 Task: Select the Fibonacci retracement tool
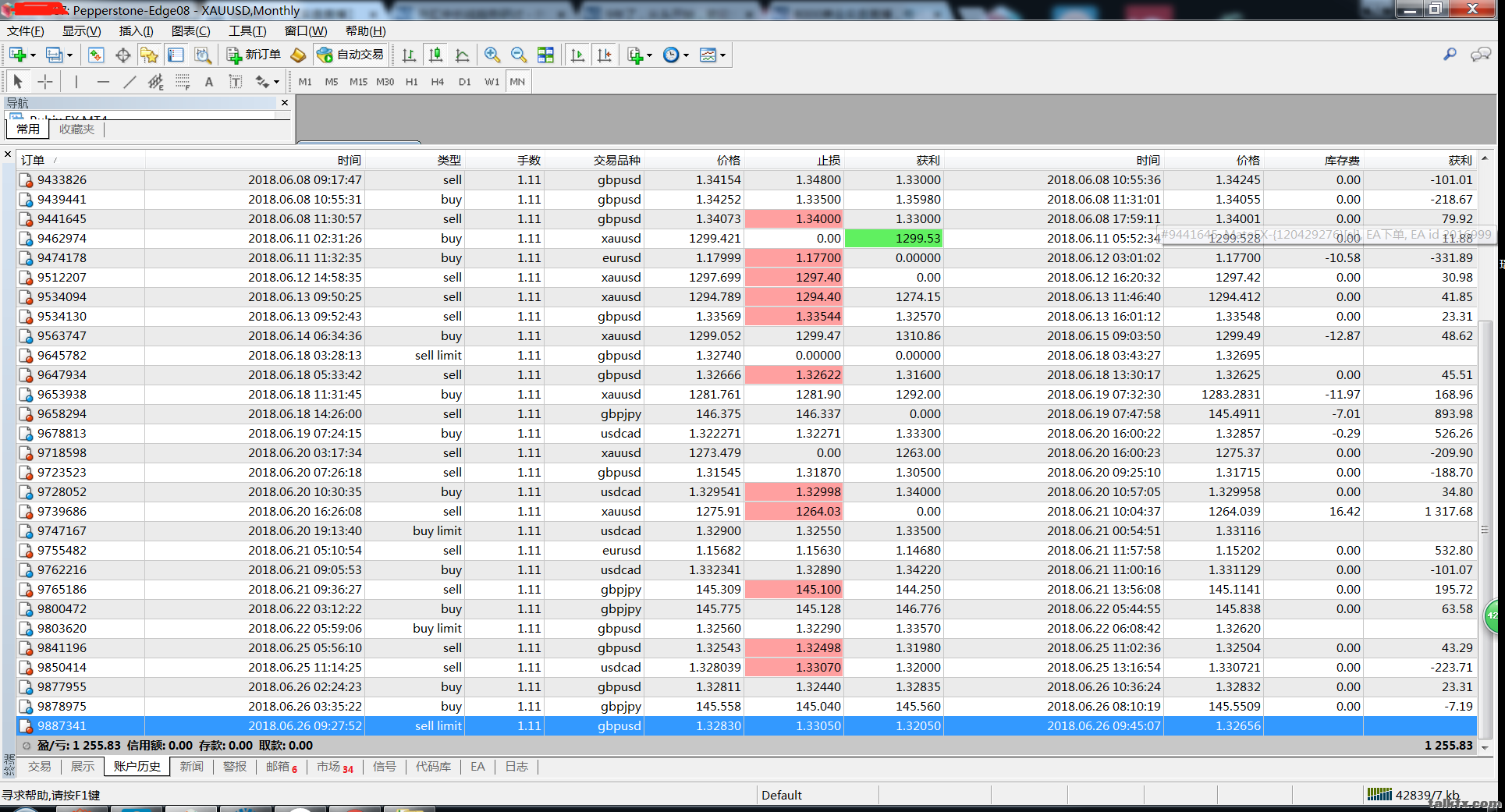(183, 81)
